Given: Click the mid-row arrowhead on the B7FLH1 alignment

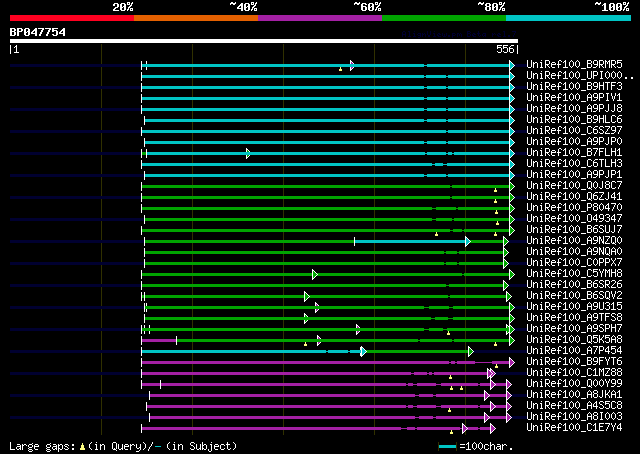Looking at the screenshot, I should [x=248, y=154].
